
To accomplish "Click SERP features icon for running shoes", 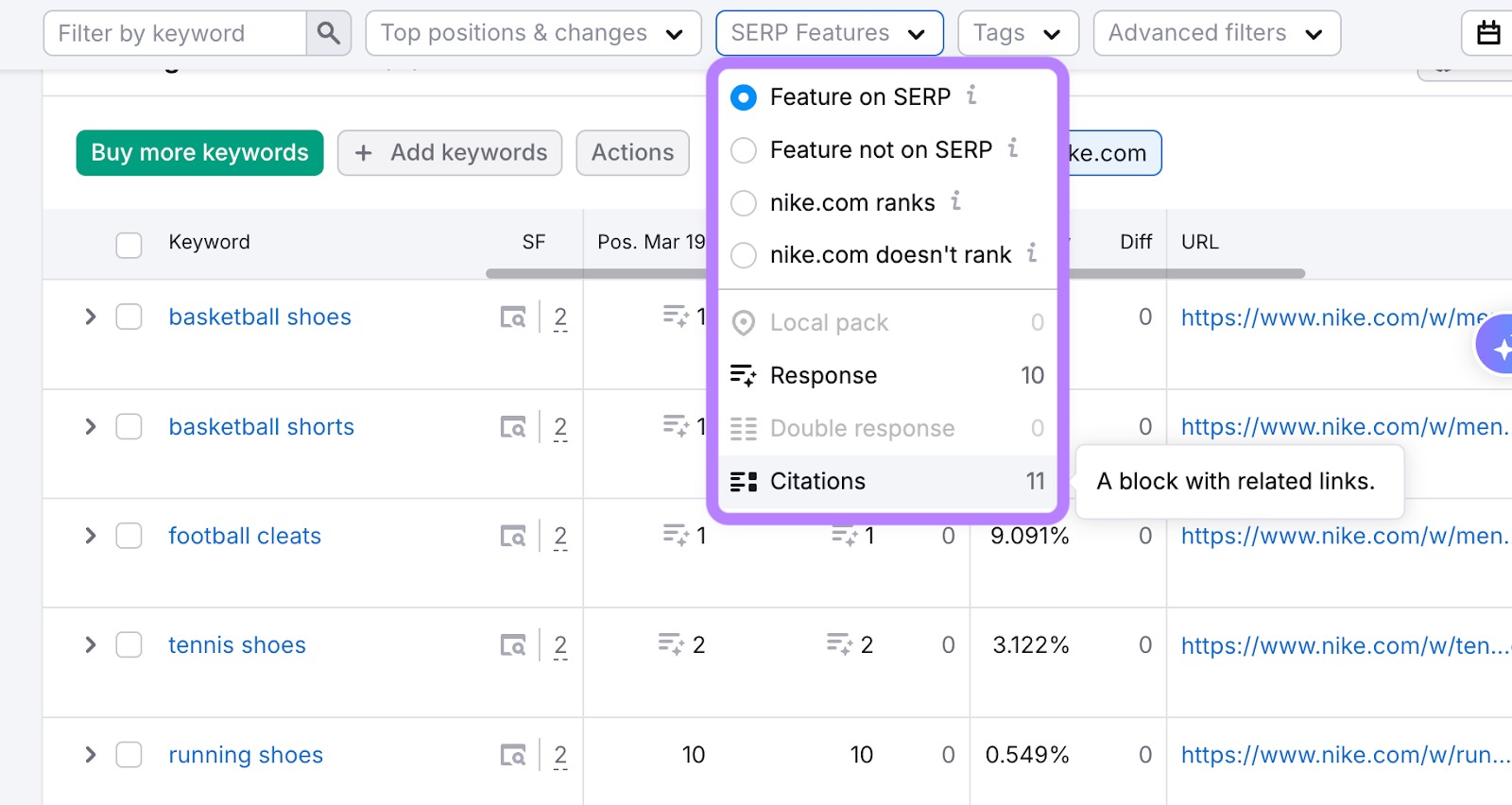I will tap(513, 755).
